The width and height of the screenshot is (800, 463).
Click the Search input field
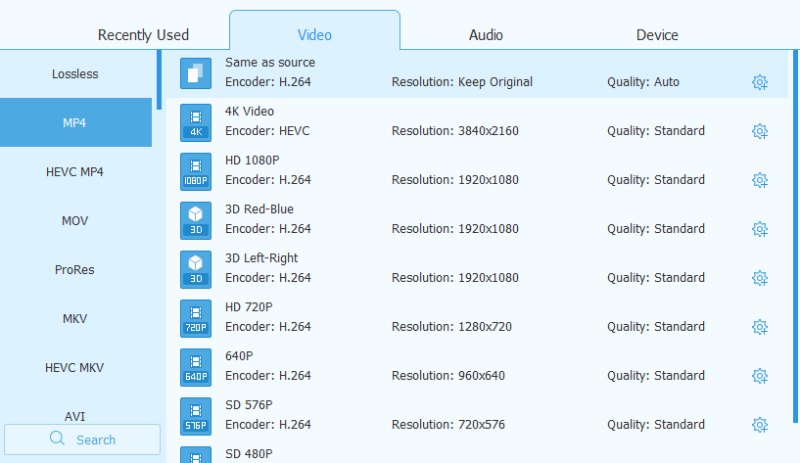tap(82, 440)
